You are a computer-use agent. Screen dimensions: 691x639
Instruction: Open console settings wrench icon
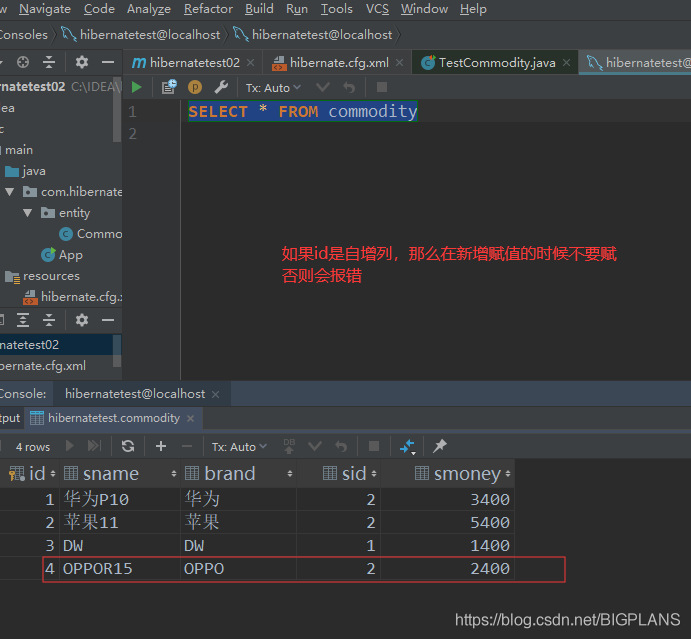pyautogui.click(x=221, y=87)
